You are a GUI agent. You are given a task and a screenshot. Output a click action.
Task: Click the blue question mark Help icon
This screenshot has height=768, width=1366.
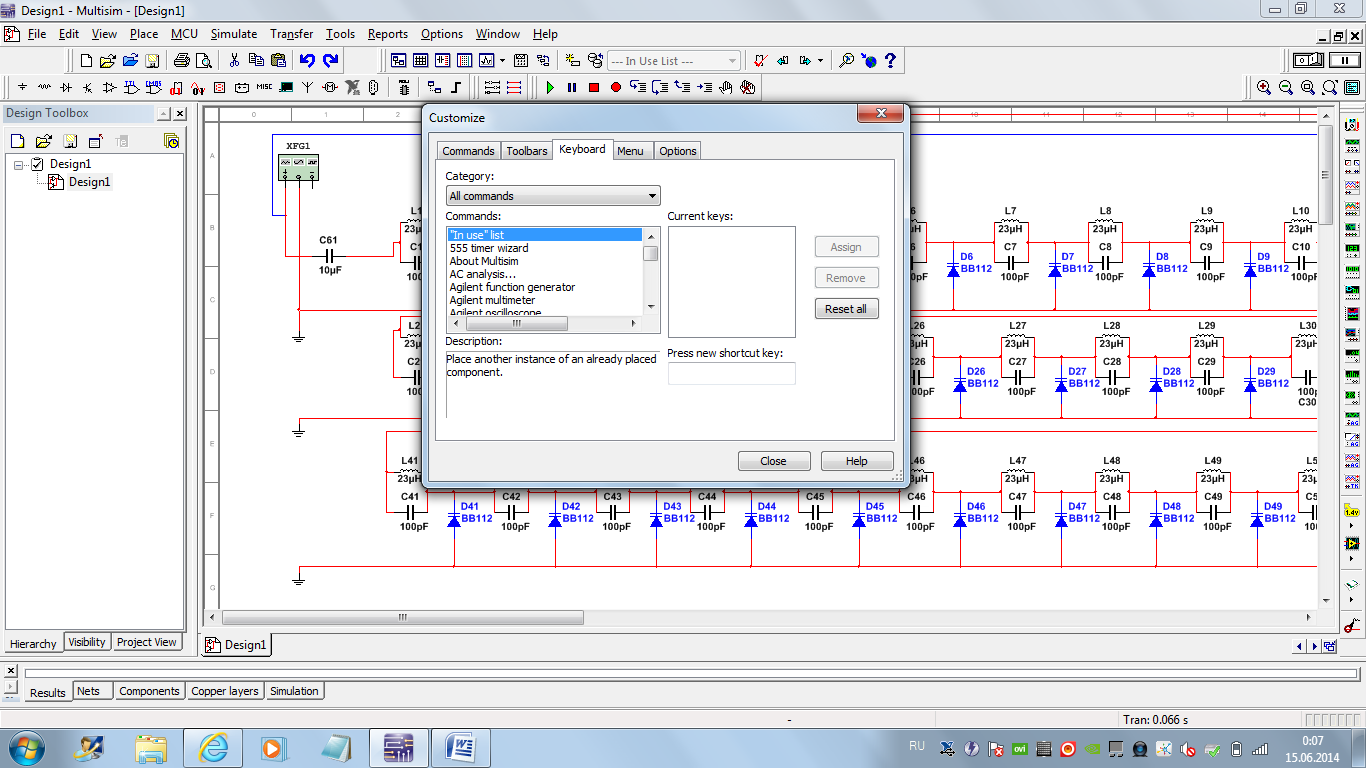pos(890,60)
